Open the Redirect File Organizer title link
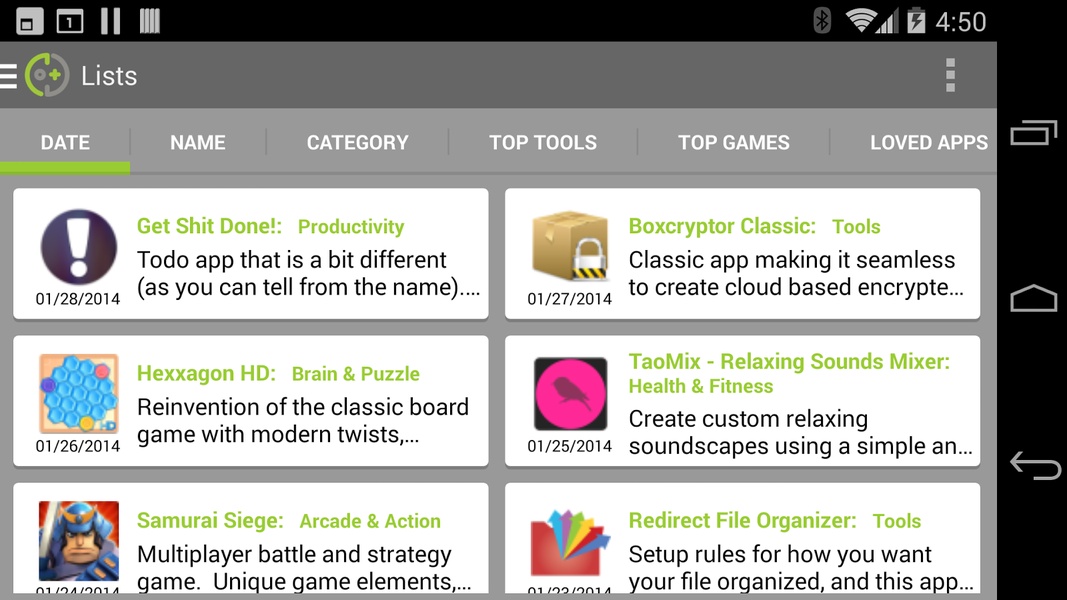Image resolution: width=1067 pixels, height=600 pixels. (x=742, y=520)
